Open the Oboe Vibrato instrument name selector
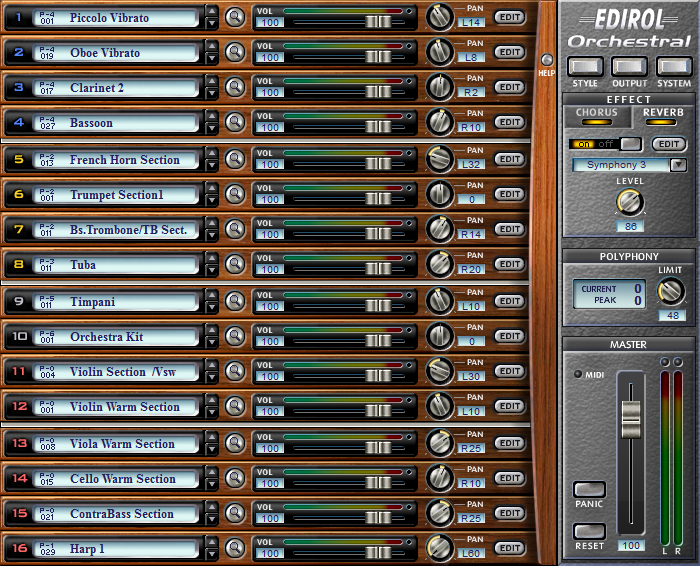This screenshot has height=566, width=700. pyautogui.click(x=116, y=53)
